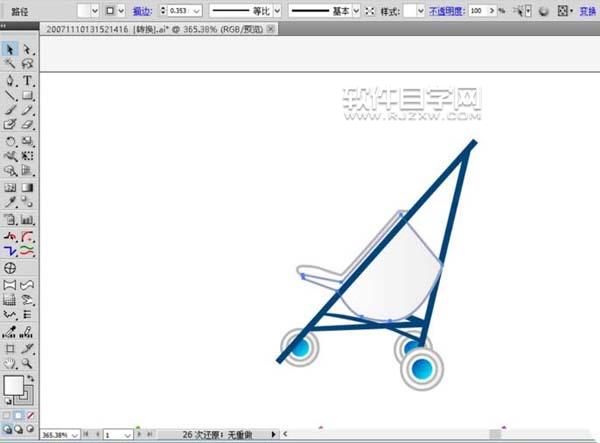Open the zoom level dropdown in status bar

click(x=75, y=436)
